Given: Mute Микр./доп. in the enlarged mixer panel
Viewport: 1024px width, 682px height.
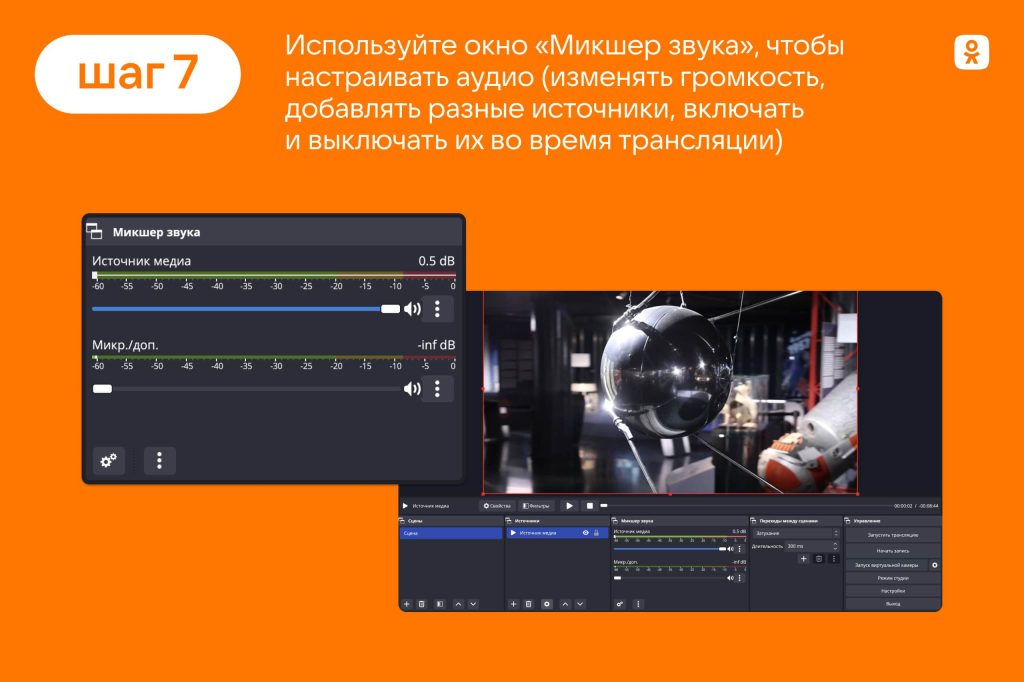Looking at the screenshot, I should pos(412,389).
